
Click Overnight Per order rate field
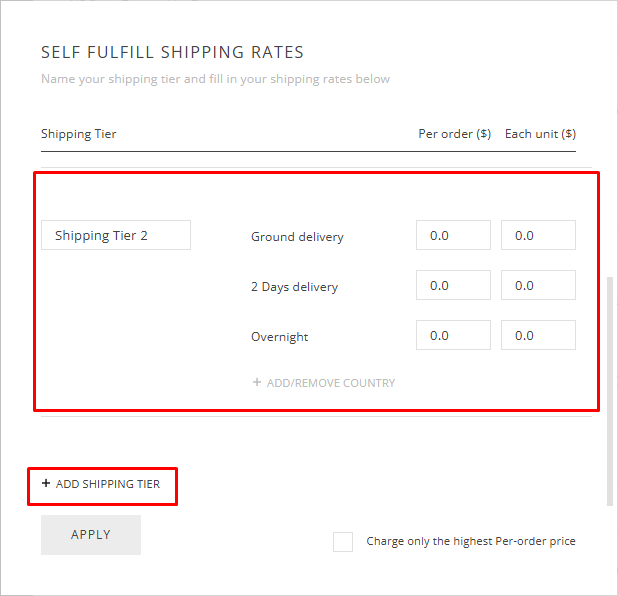point(453,336)
